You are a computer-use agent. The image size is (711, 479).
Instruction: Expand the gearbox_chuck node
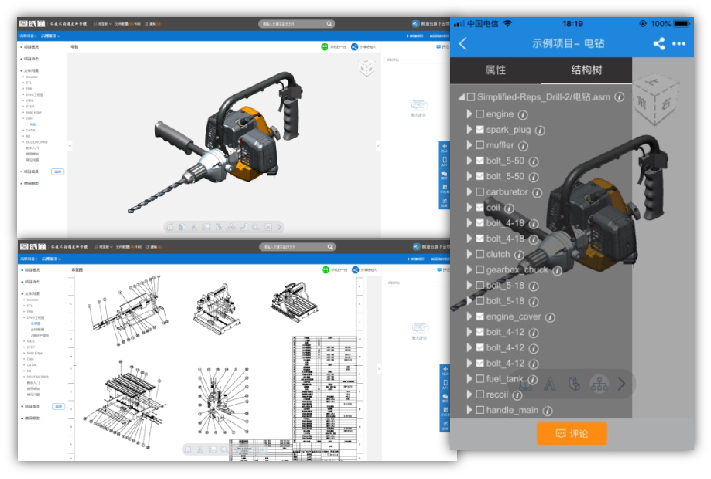[469, 270]
